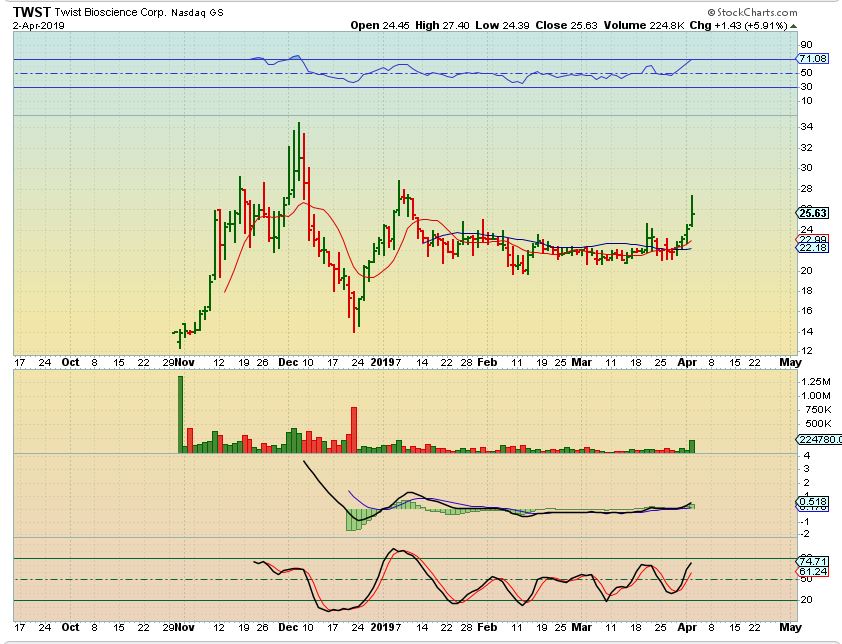The image size is (842, 644).
Task: Select the 25.63 current price tag
Action: pyautogui.click(x=809, y=212)
